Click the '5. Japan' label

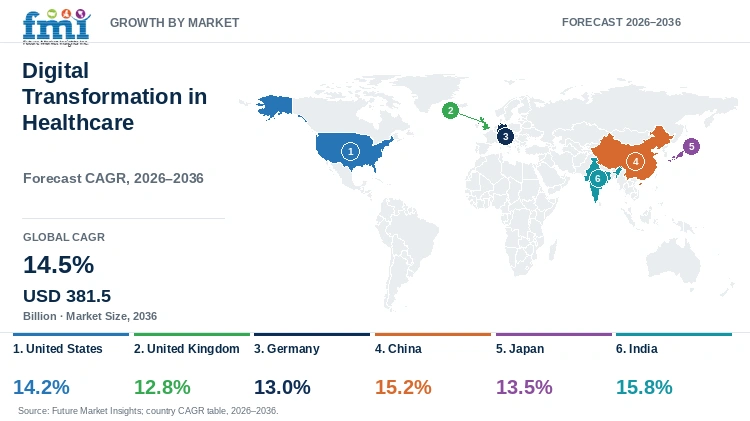(520, 349)
